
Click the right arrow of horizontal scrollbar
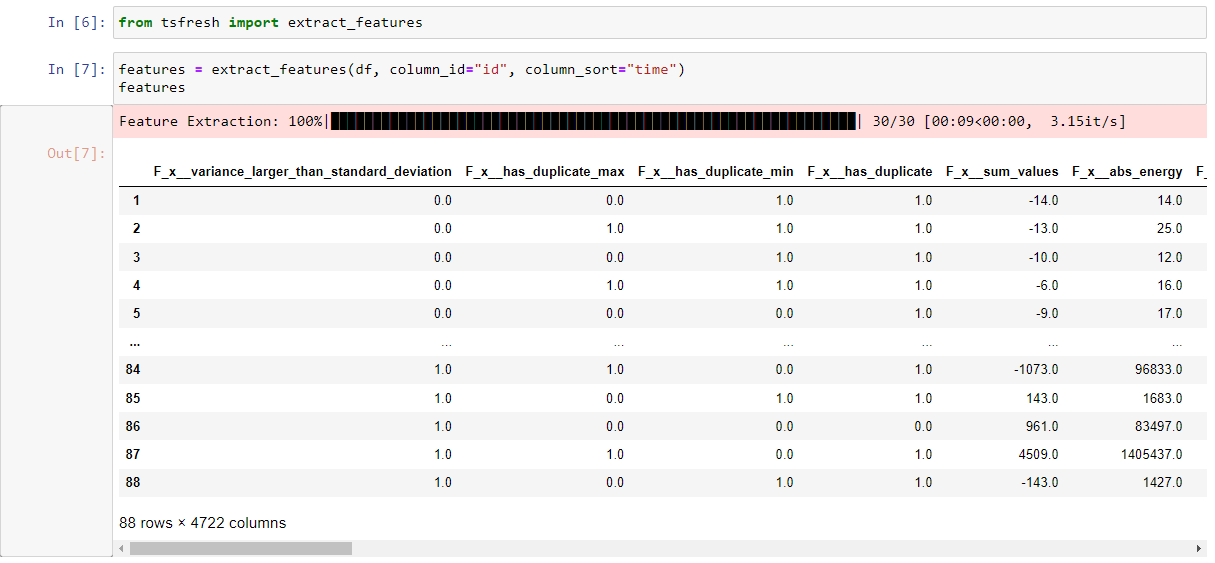tap(1199, 549)
